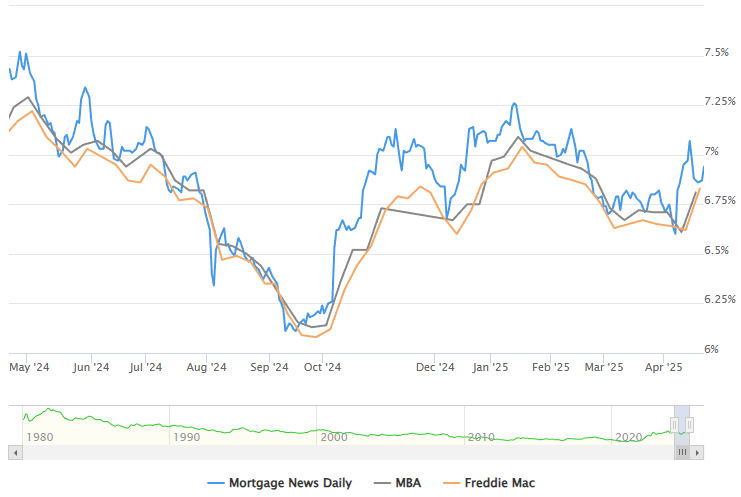The width and height of the screenshot is (741, 497).
Task: Select 1990 on the navigator timeline
Action: [187, 437]
